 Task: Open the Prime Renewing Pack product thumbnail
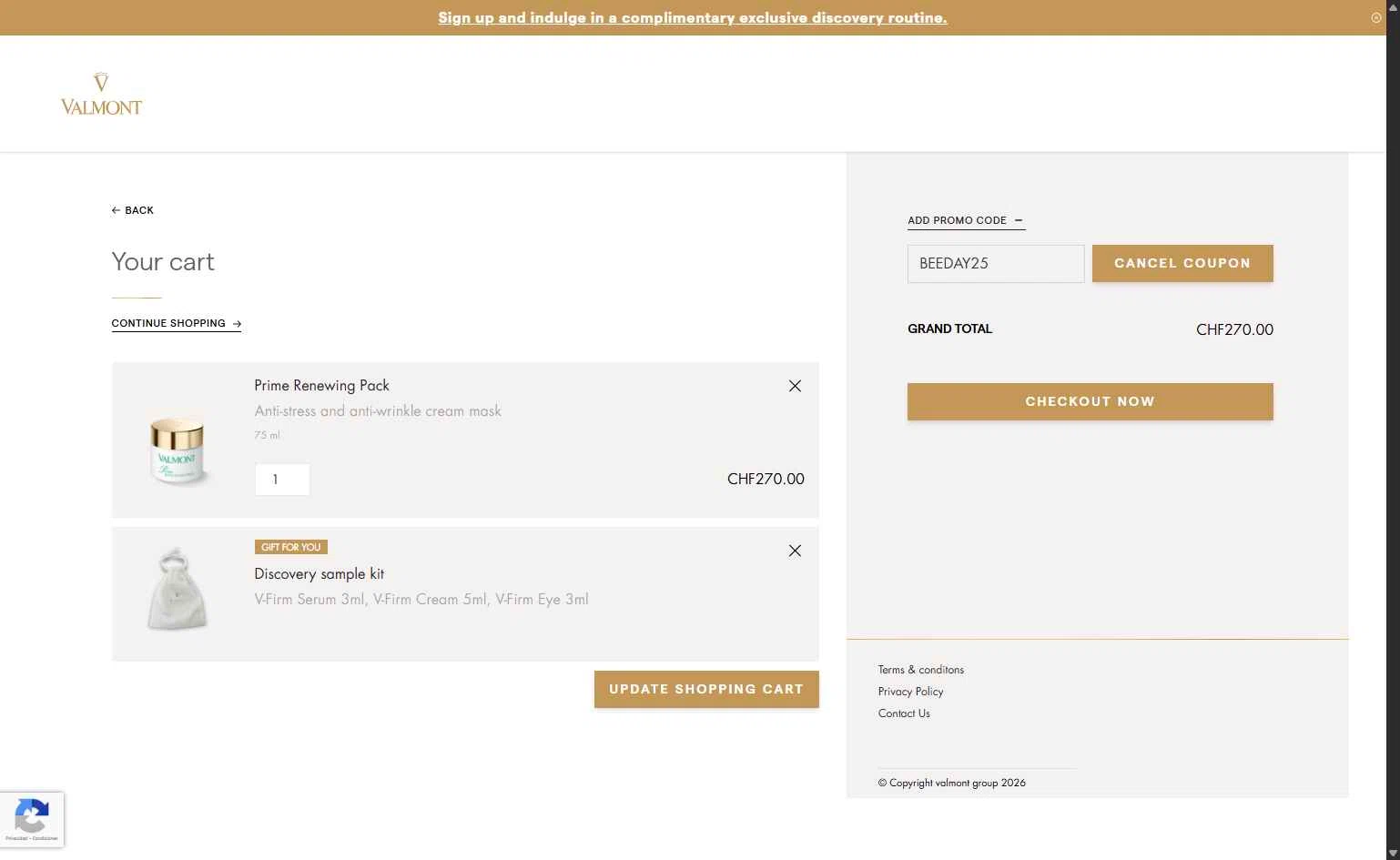coord(178,450)
